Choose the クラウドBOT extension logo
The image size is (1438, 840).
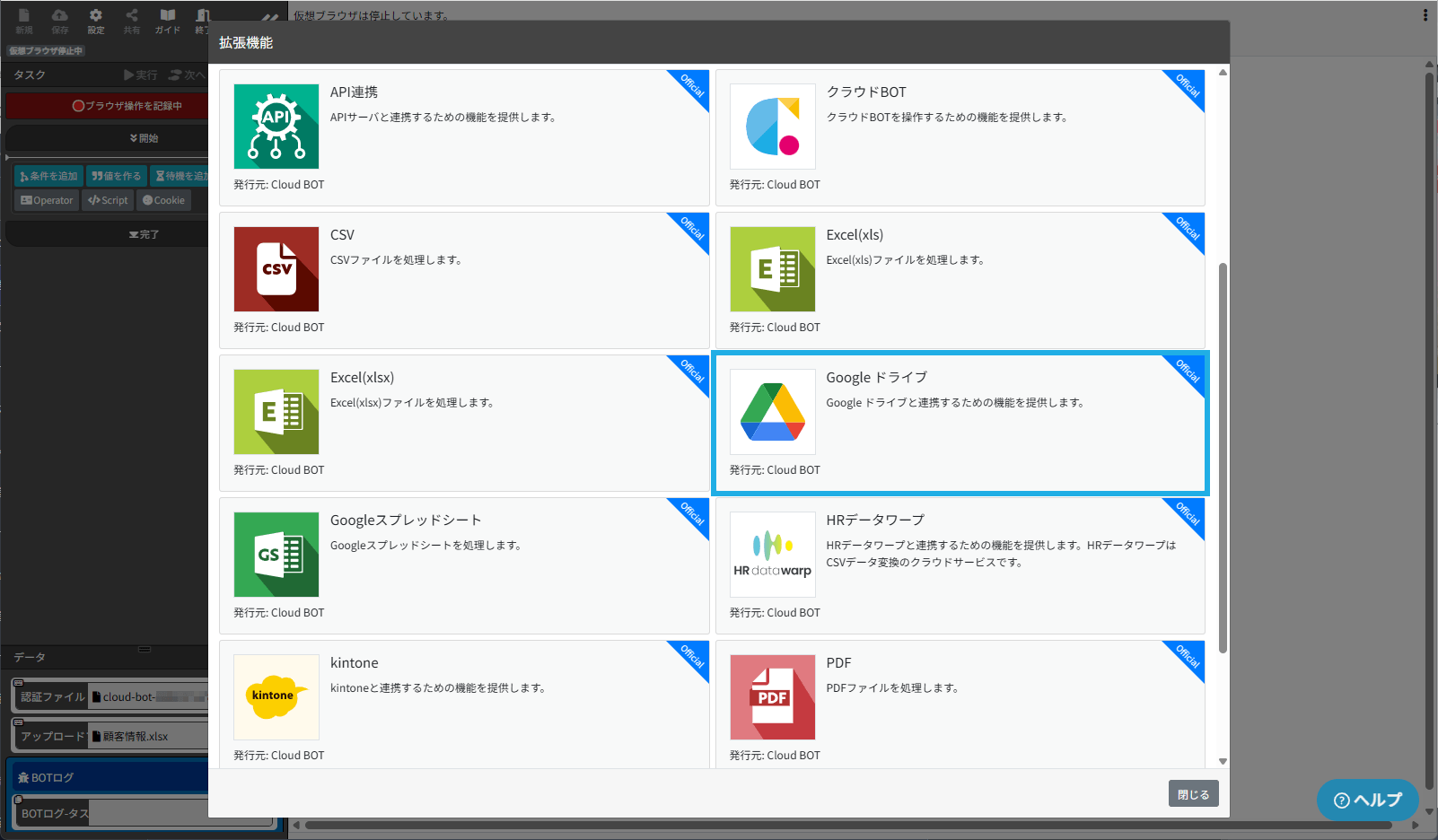(773, 127)
